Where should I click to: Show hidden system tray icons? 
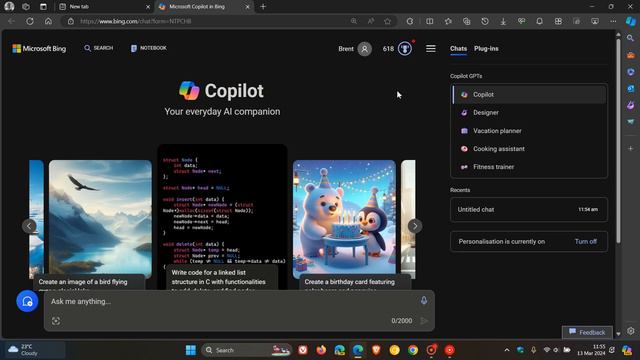click(x=507, y=350)
